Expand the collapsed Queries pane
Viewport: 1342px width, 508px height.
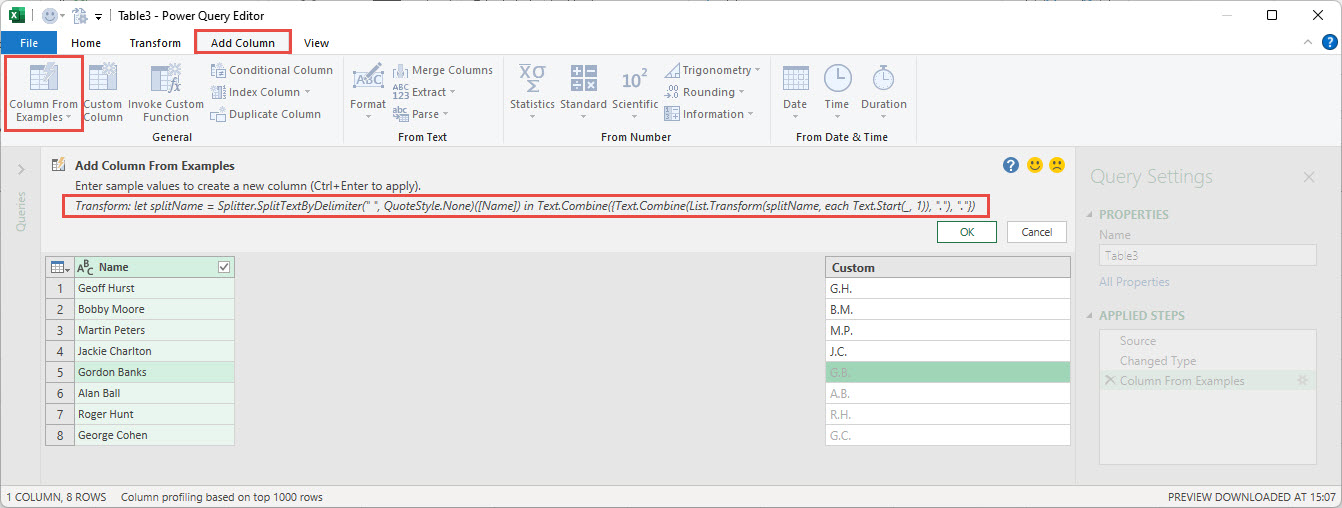(21, 170)
